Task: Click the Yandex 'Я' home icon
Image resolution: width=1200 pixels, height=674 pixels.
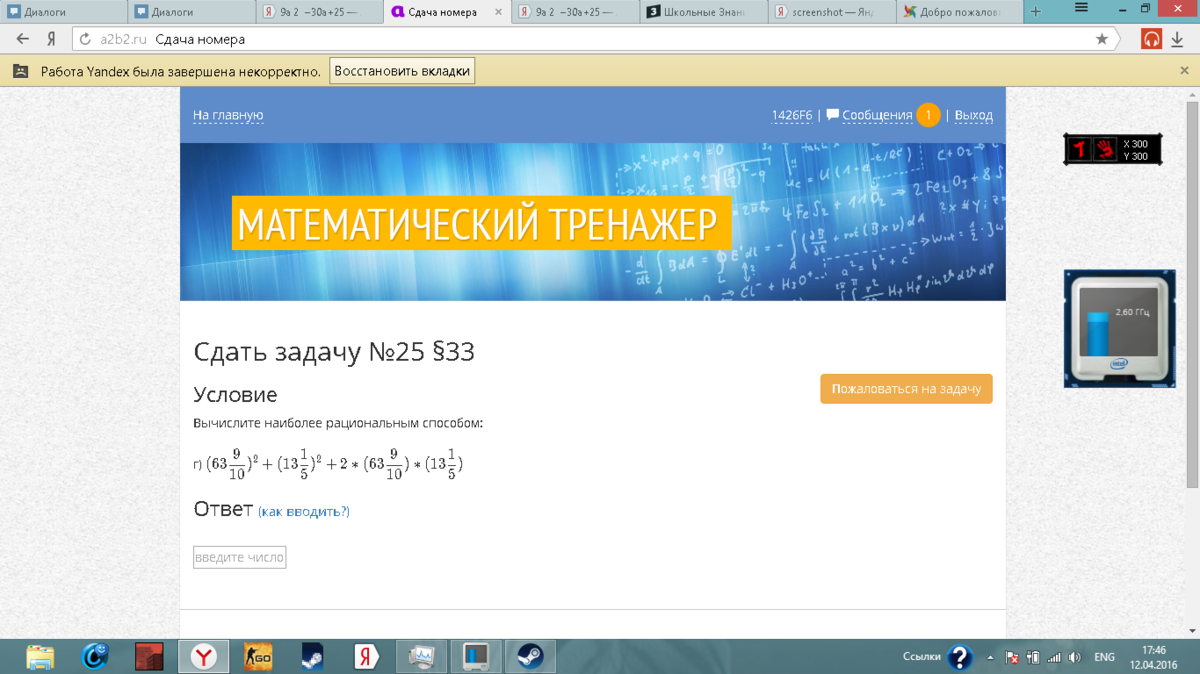Action: pos(50,39)
